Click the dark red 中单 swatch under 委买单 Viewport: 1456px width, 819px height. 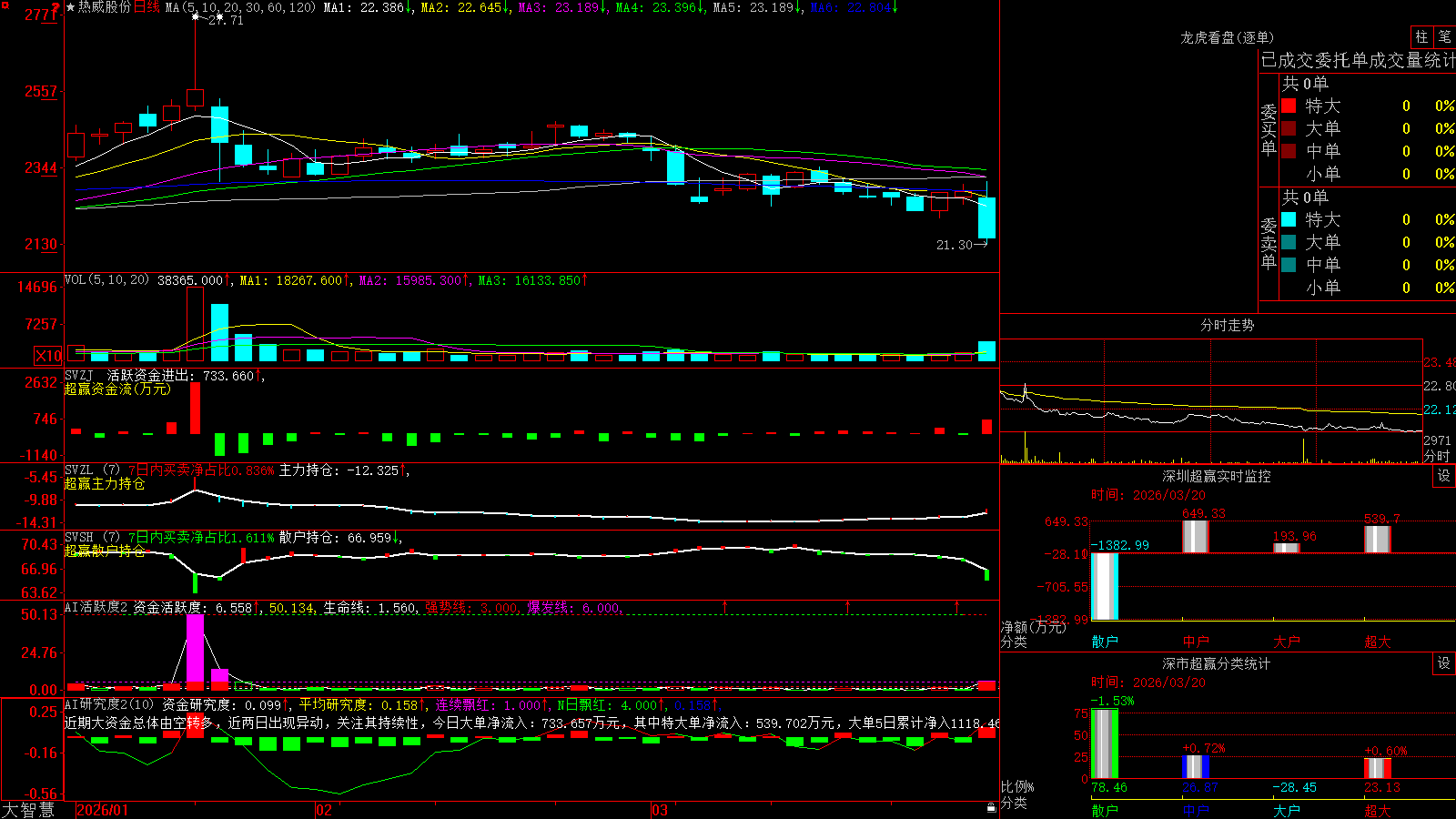tap(1289, 150)
